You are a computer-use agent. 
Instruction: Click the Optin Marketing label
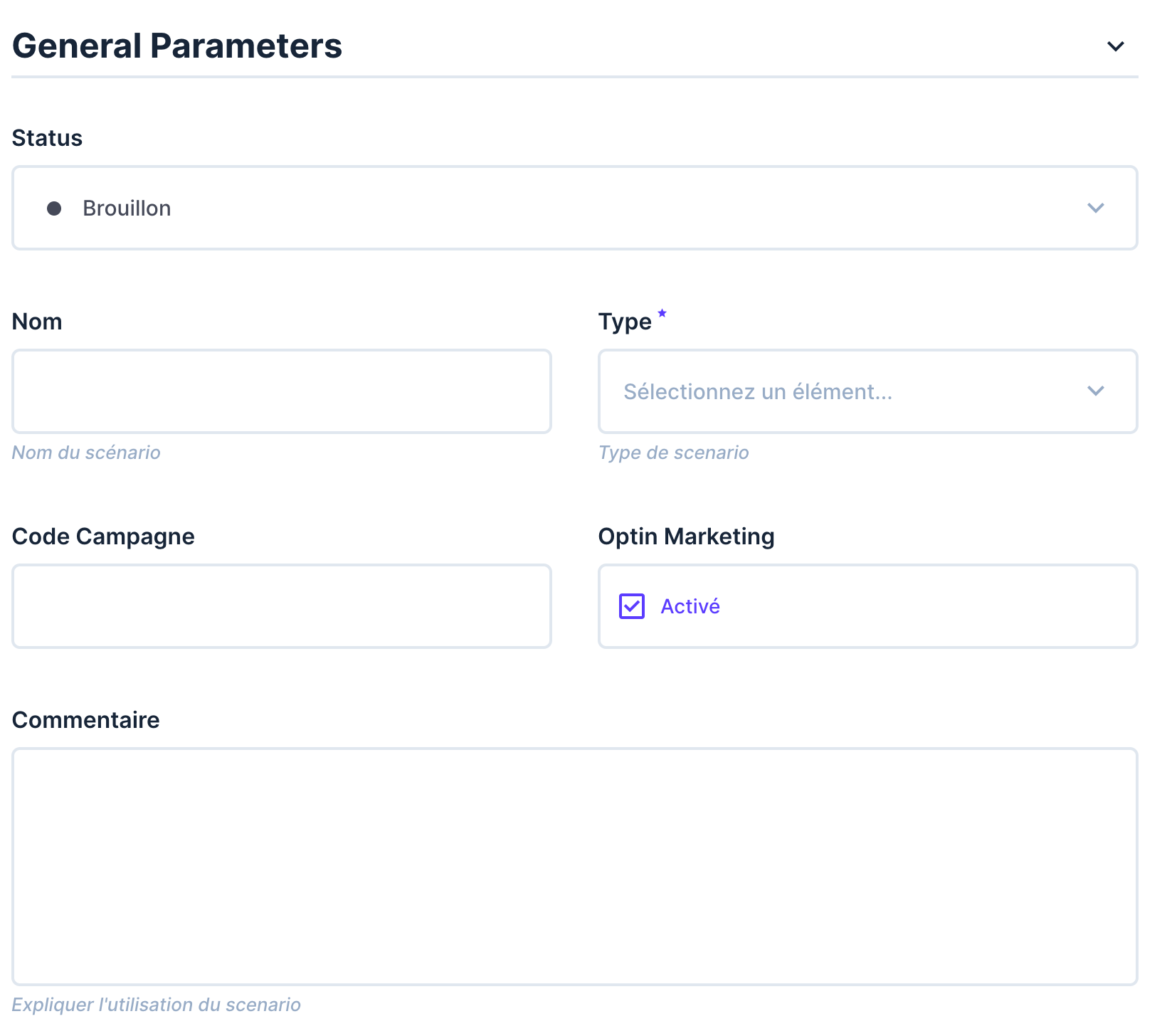687,536
